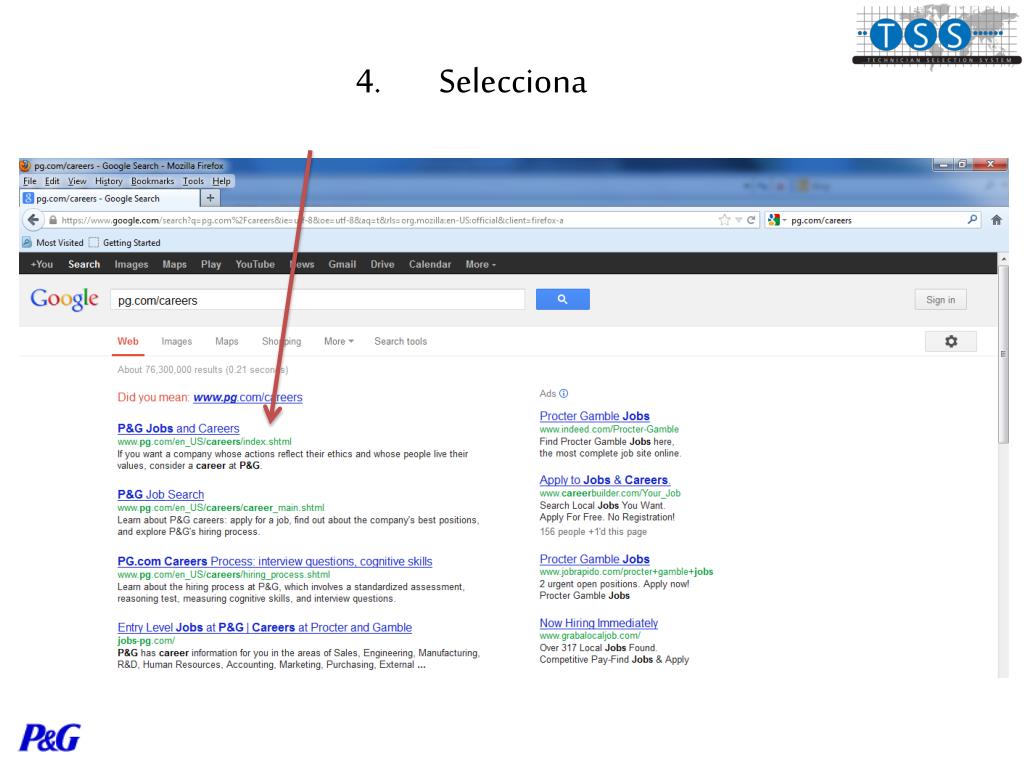
Task: Click the scrollbar up arrow
Action: pyautogui.click(x=1003, y=259)
